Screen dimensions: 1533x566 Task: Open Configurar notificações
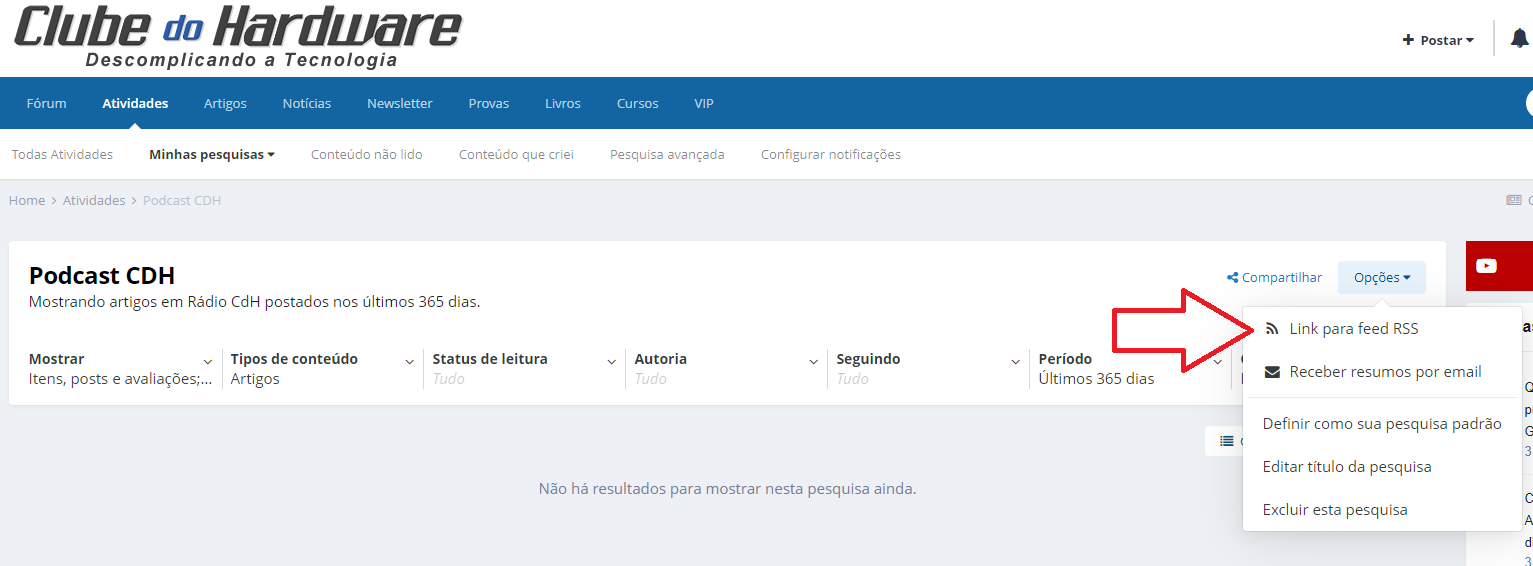(x=831, y=155)
